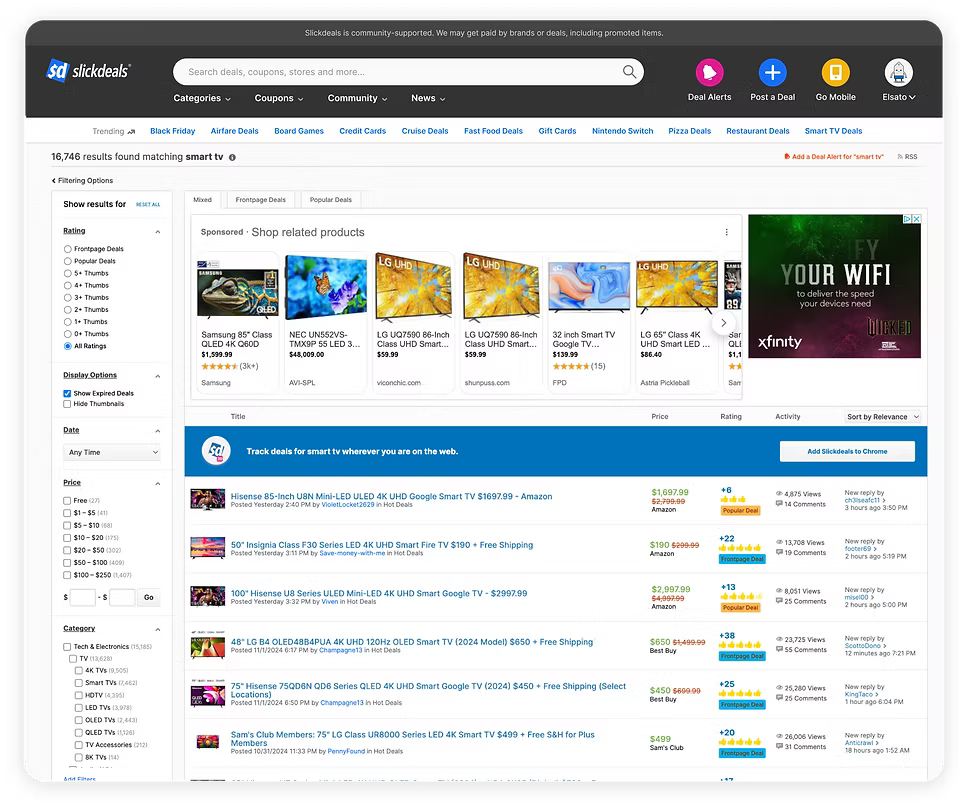Click the search magnifier icon
Image resolution: width=968 pixels, height=806 pixels.
629,72
